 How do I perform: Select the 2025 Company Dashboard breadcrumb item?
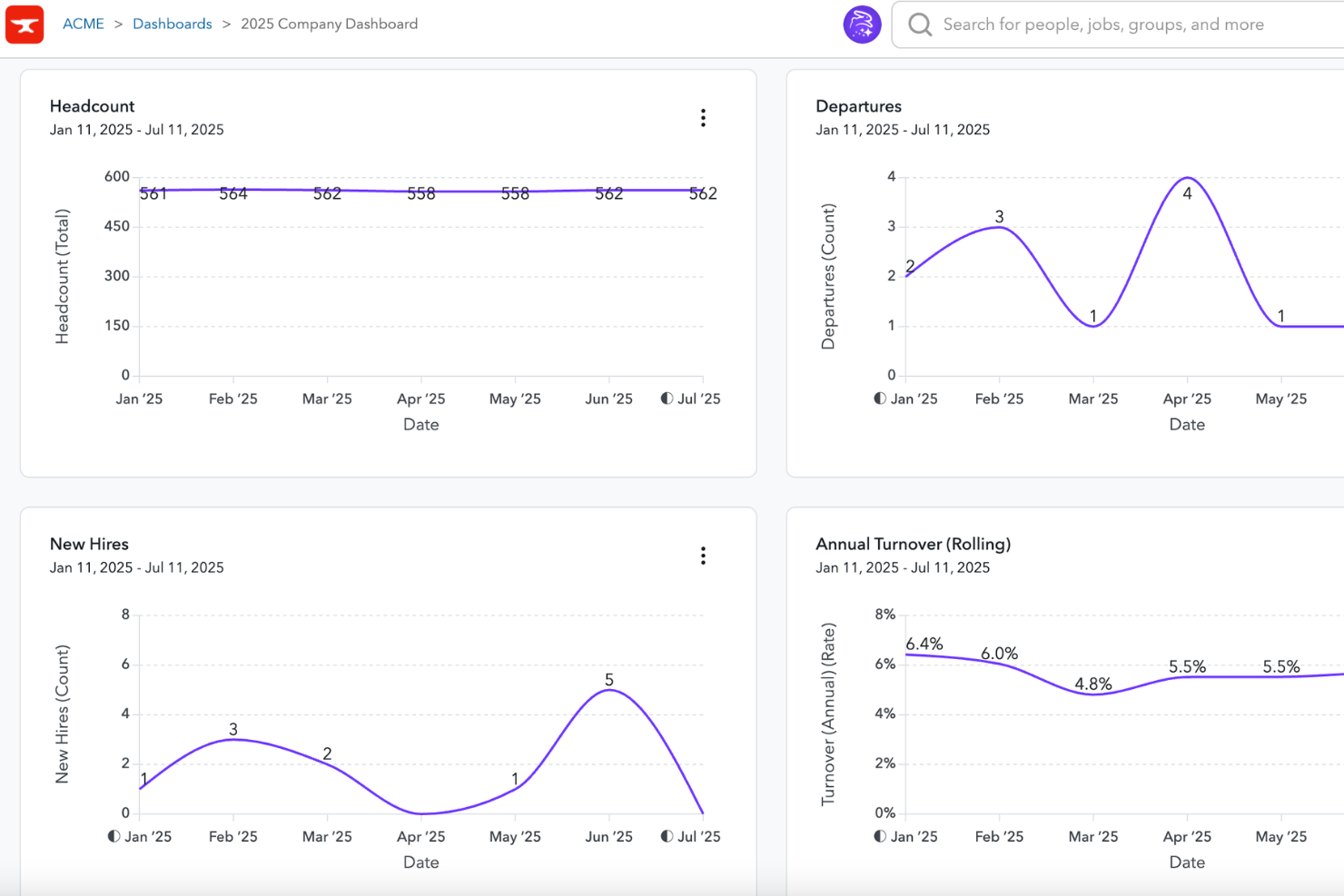click(329, 24)
